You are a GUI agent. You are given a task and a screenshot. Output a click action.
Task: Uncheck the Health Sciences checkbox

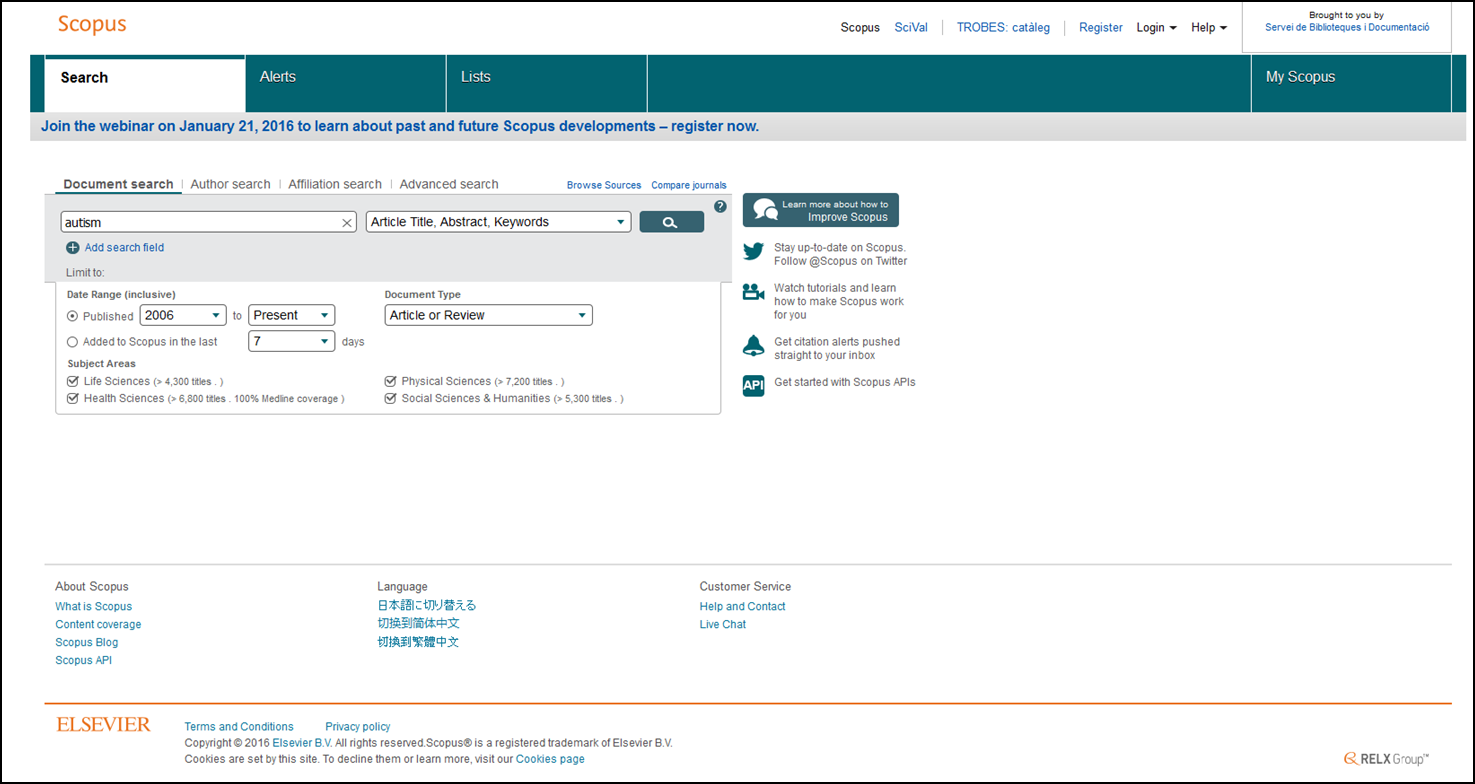pos(73,398)
